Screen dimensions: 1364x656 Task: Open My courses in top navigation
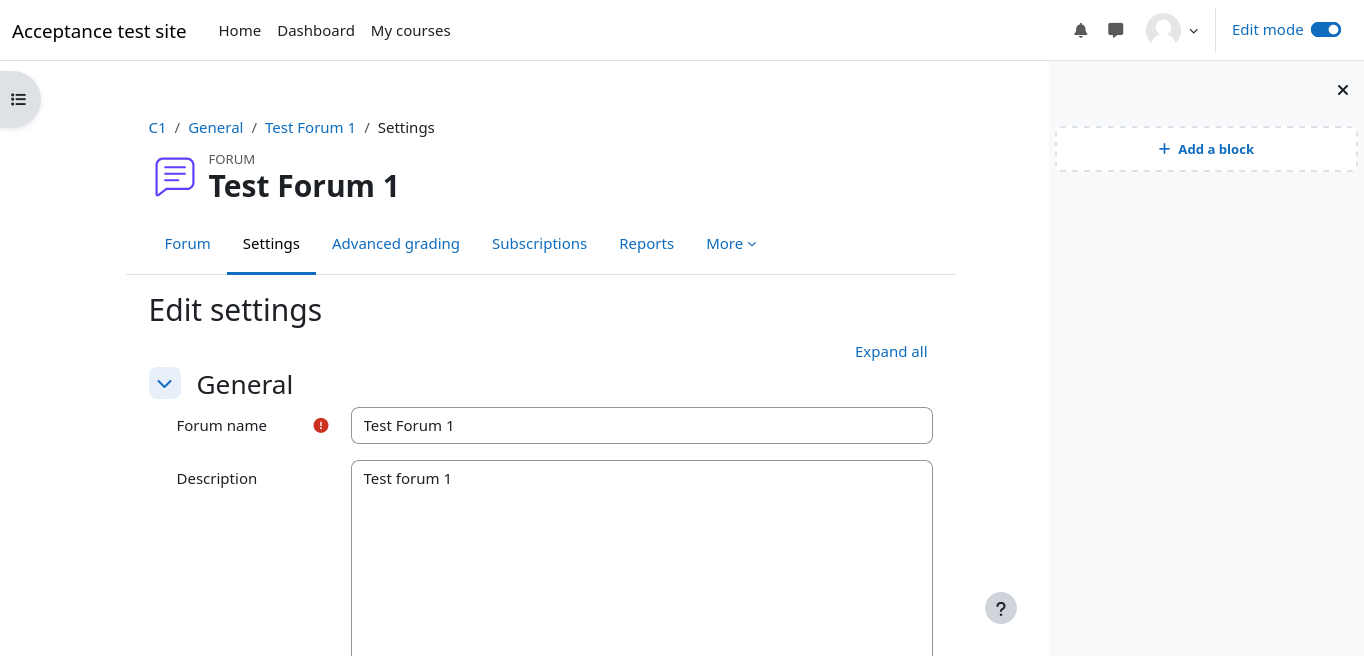[410, 31]
